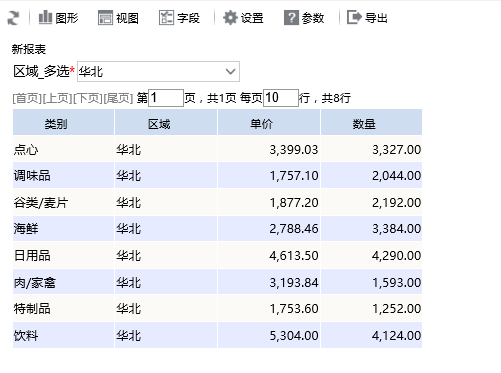
Task: Open the 参数 question-mark icon
Action: tap(291, 18)
